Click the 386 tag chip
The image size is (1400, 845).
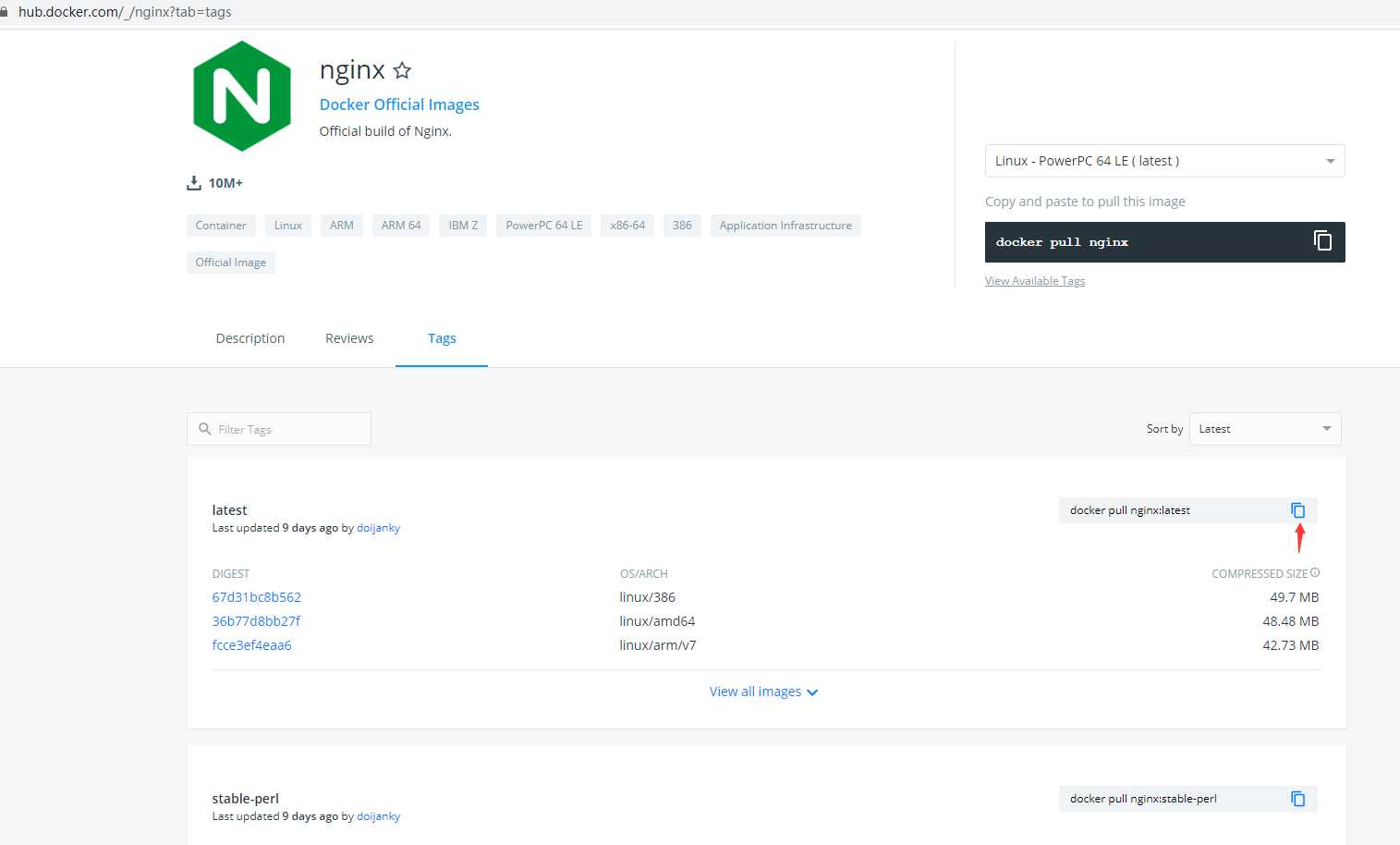[683, 226]
